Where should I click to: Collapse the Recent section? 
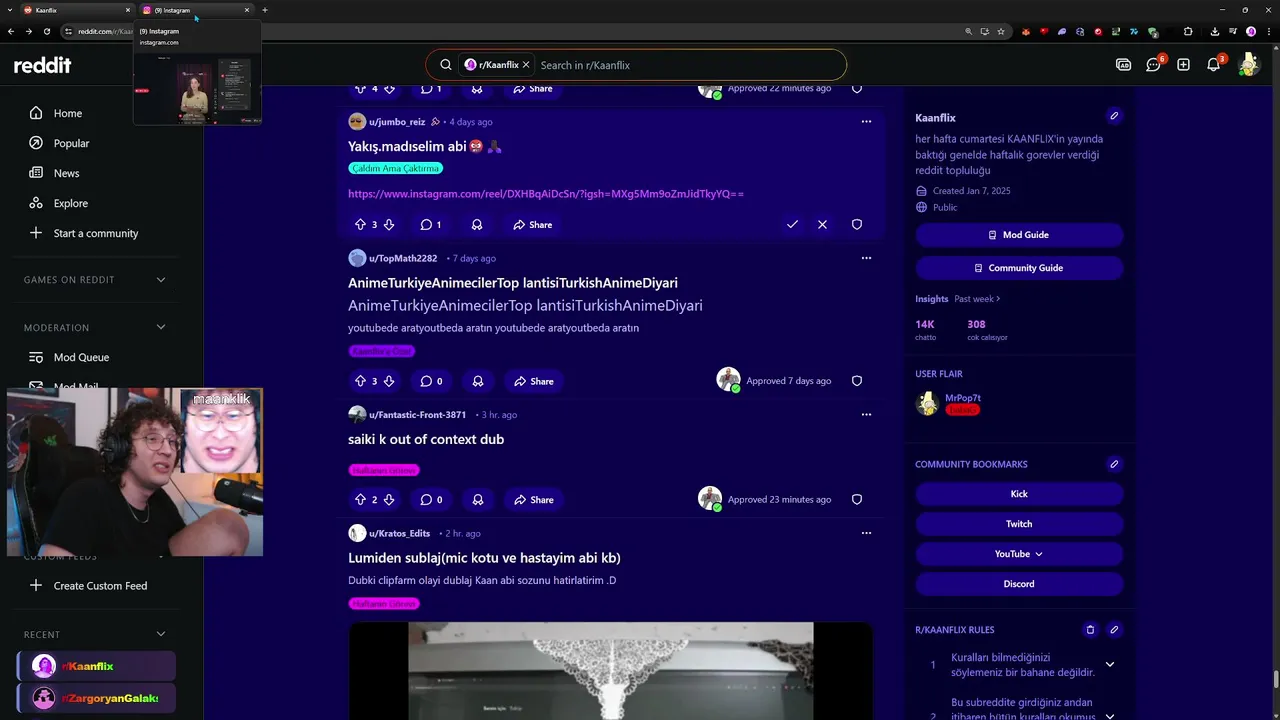click(x=161, y=634)
